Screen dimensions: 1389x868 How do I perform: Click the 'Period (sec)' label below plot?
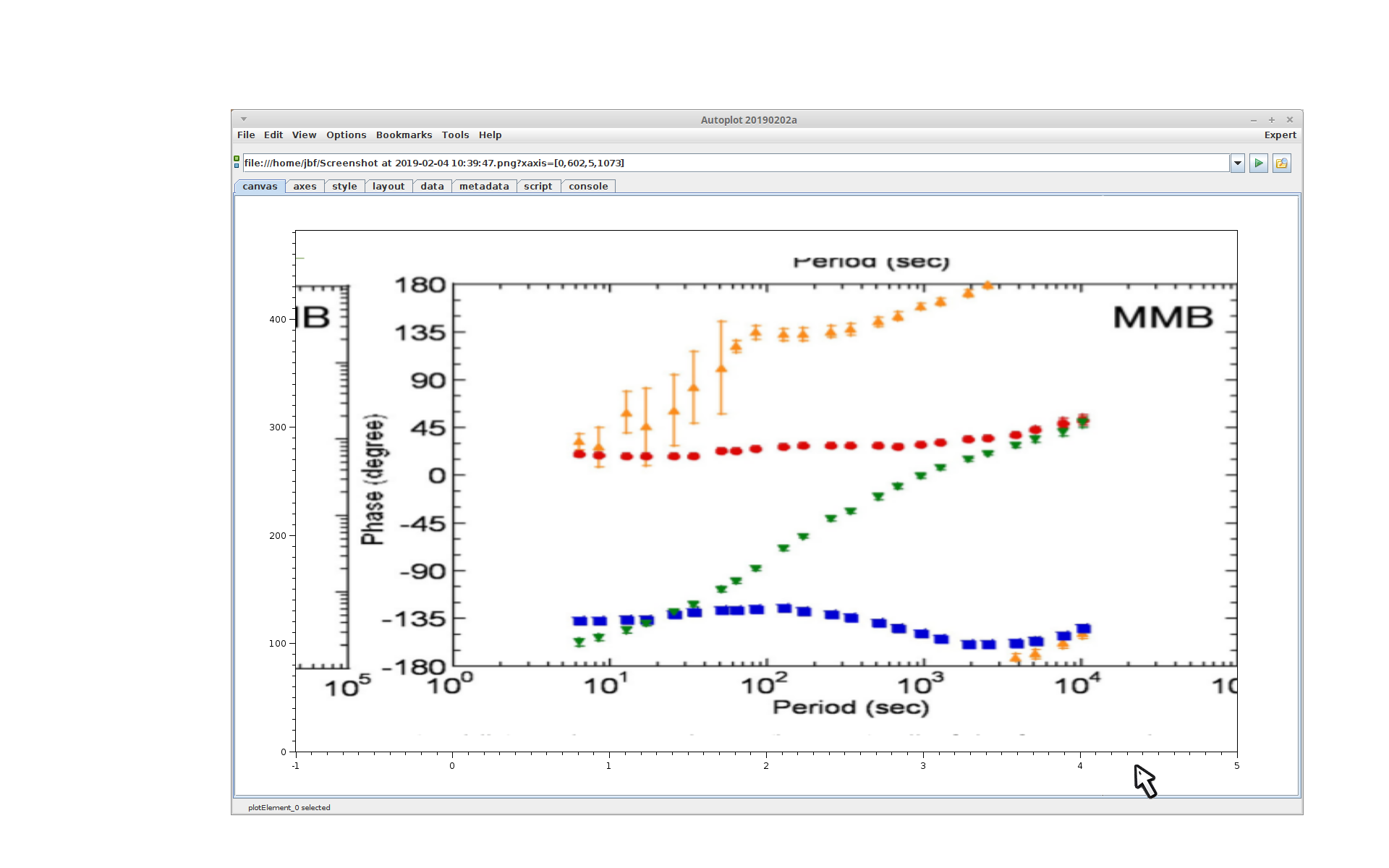[x=851, y=707]
